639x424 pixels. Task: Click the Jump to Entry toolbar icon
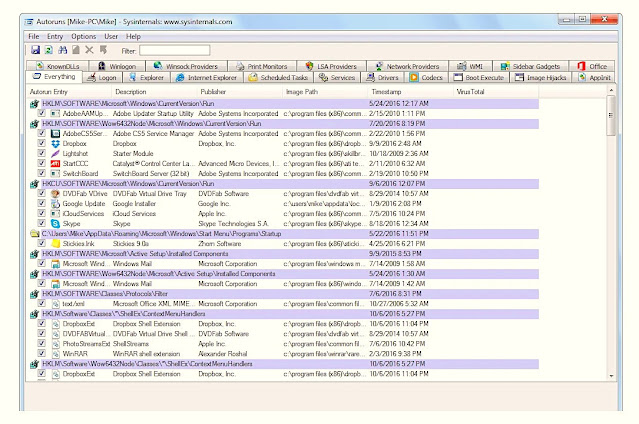[x=103, y=50]
